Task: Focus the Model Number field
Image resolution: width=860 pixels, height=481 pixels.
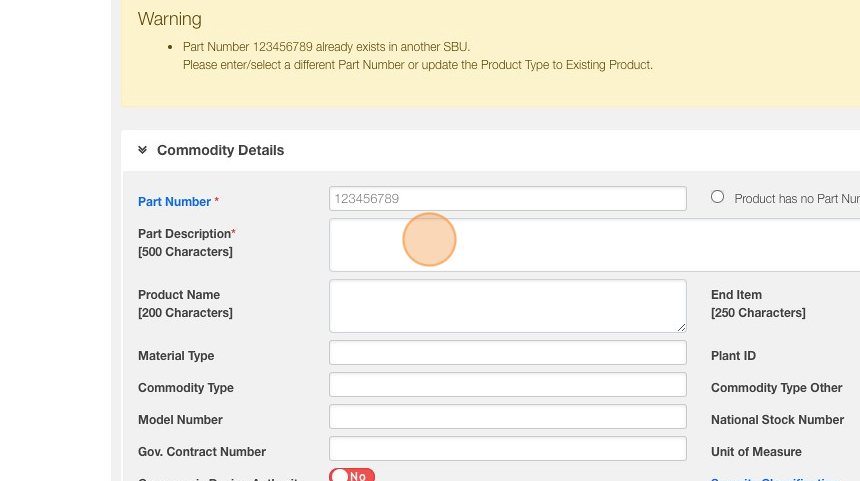Action: coord(507,417)
